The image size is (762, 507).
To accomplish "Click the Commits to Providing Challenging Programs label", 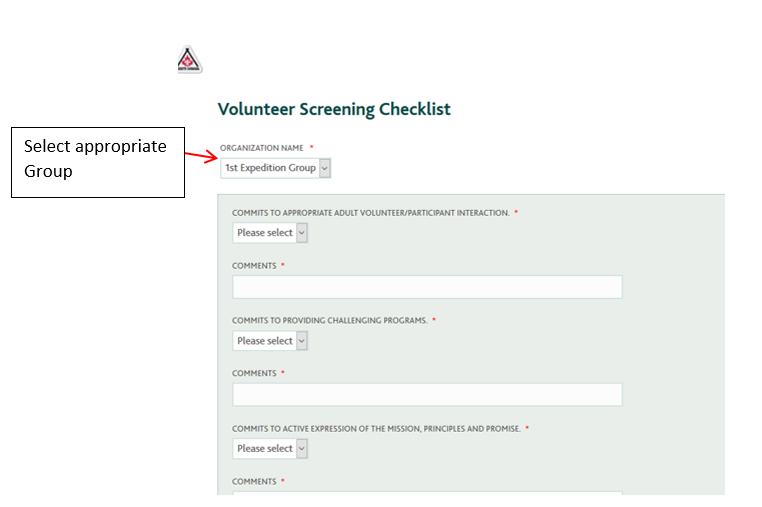I will [x=330, y=321].
